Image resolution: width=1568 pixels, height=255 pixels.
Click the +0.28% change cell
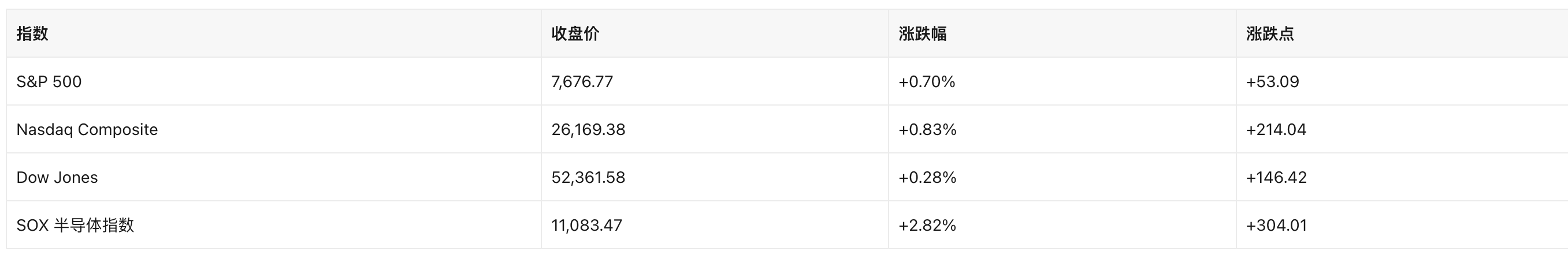pos(1062,177)
